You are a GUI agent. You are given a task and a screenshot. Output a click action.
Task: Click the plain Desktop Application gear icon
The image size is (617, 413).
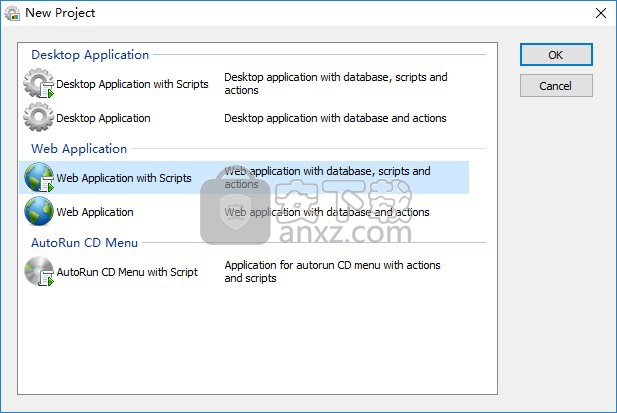39,117
